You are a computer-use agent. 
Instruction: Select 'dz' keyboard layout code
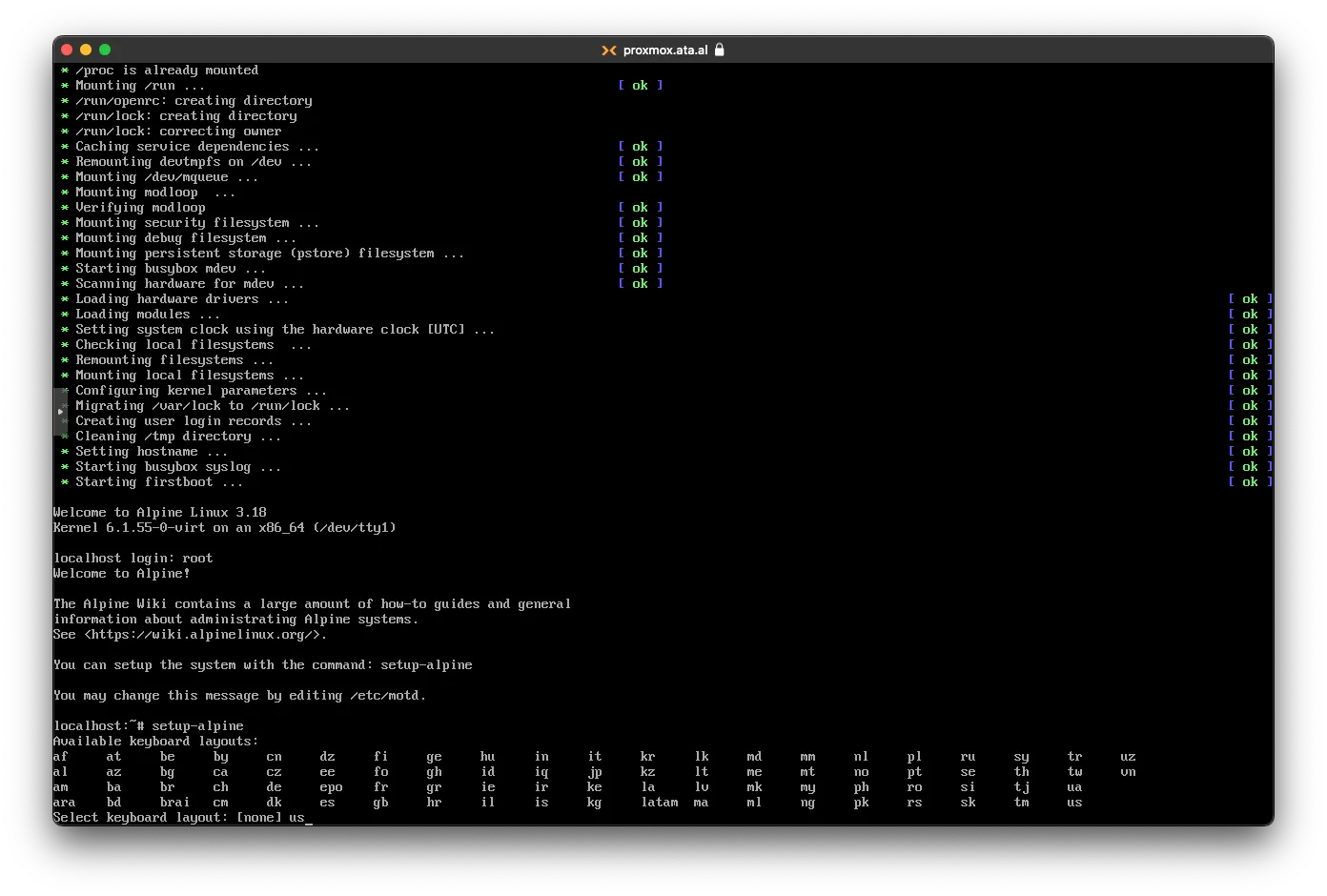click(328, 757)
